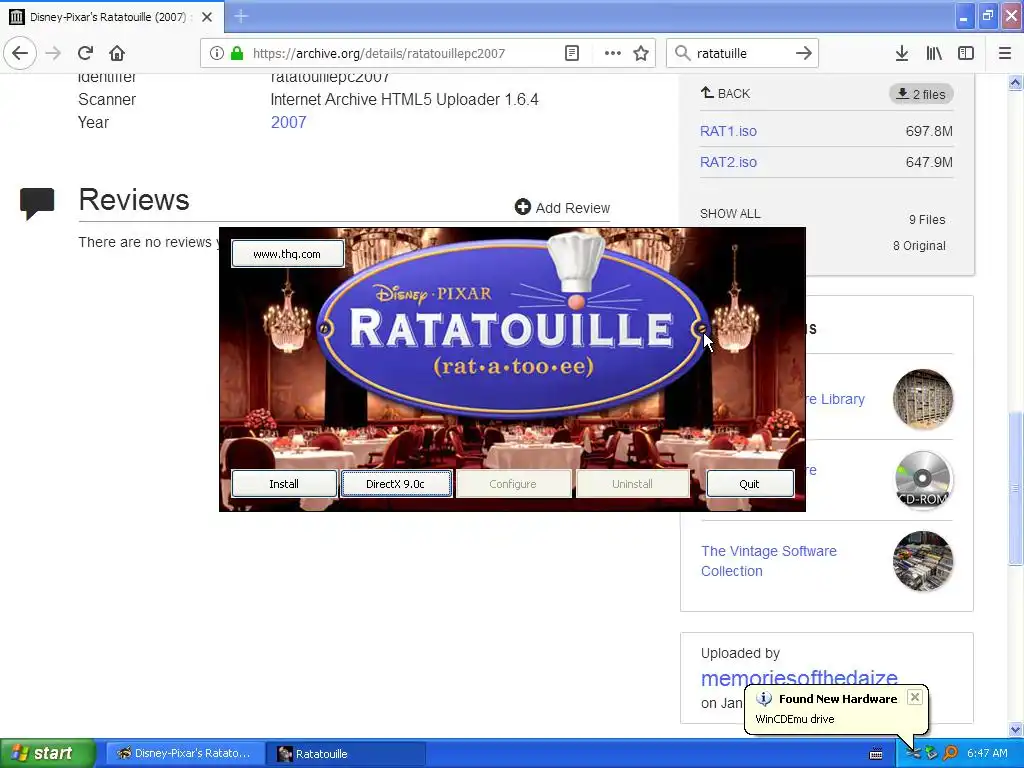The height and width of the screenshot is (768, 1024).
Task: Click the 8 Original text
Action: [919, 246]
